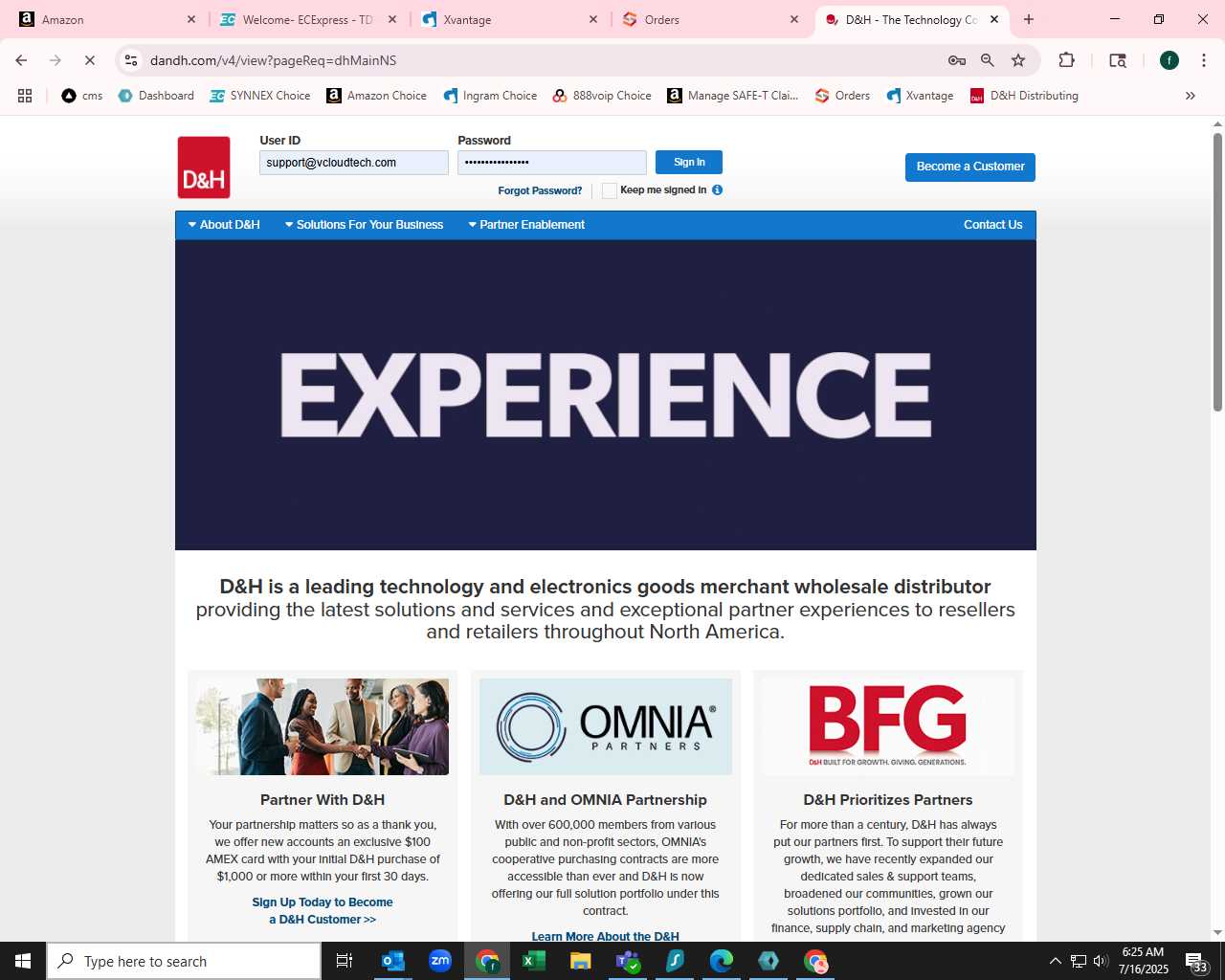The width and height of the screenshot is (1225, 980).
Task: Click the browser address bar URL
Action: (x=273, y=60)
